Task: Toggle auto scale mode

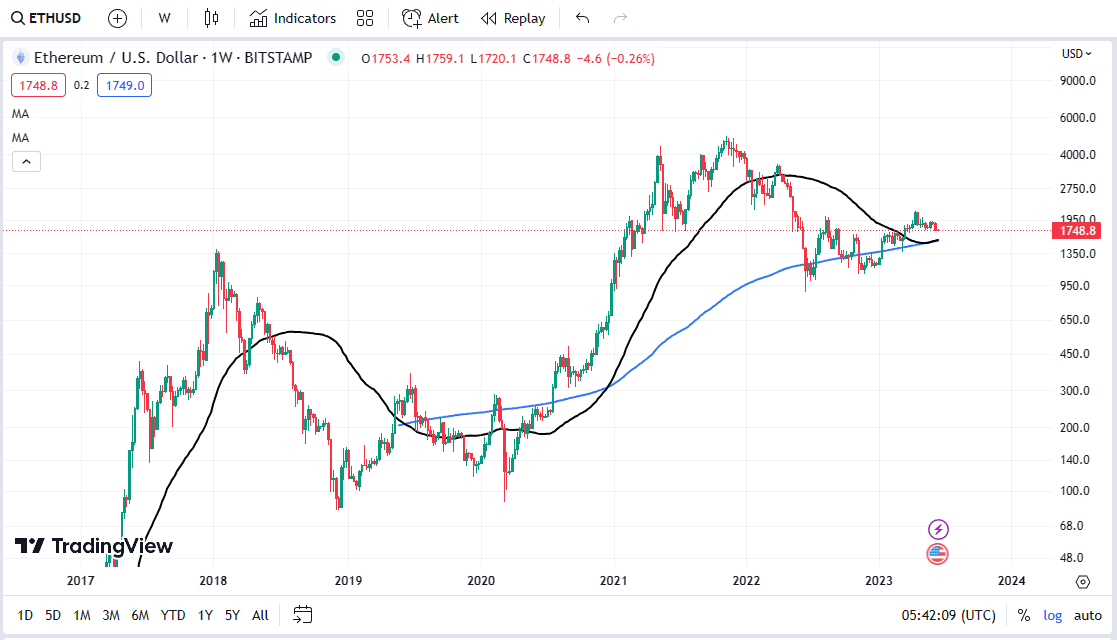Action: (1088, 615)
